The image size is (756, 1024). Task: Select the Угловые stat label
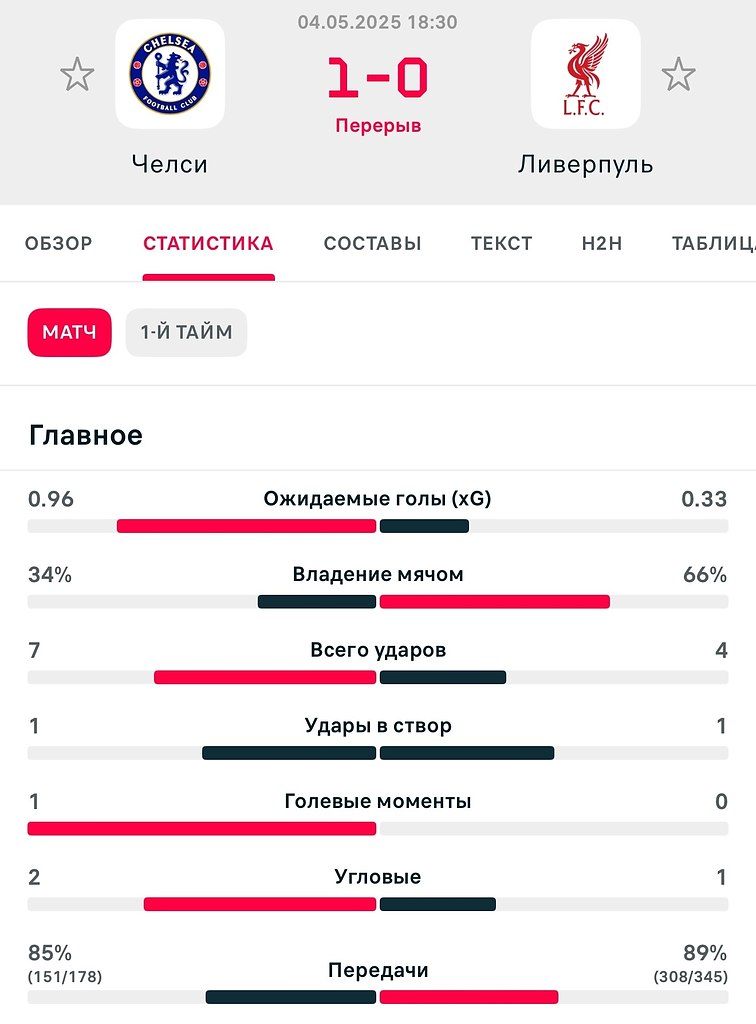click(378, 876)
